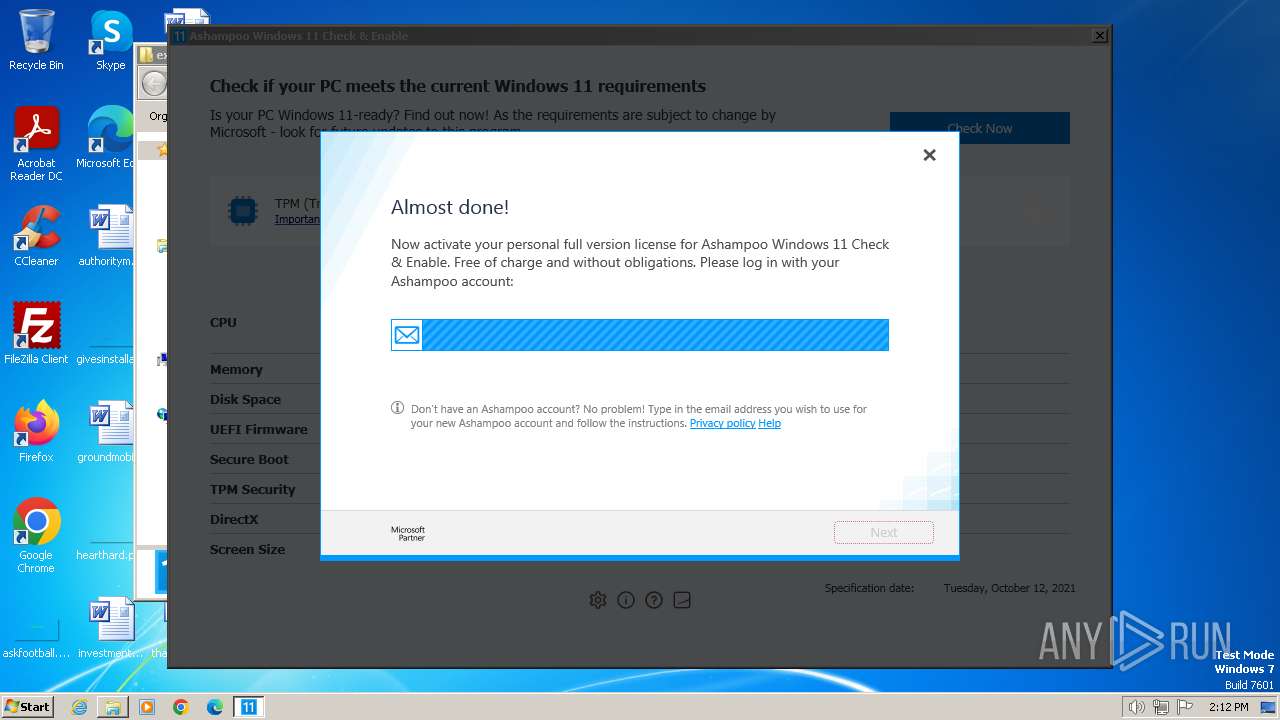Close the Ashampoo Windows 11 Check window
1280x720 pixels.
1100,36
